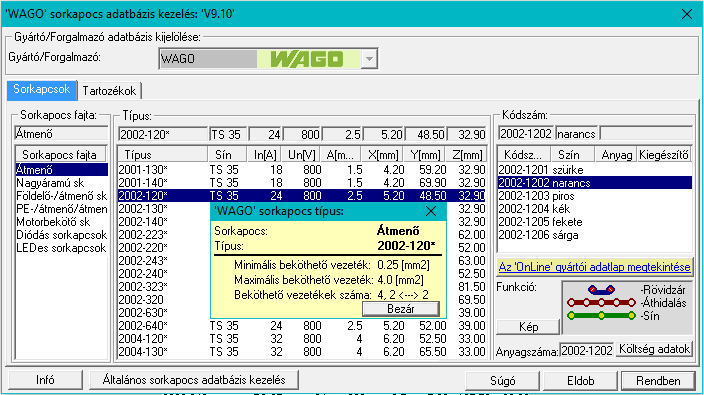Sort by the 'Típus' column header
Viewport: 704px width, 395px height.
point(163,154)
